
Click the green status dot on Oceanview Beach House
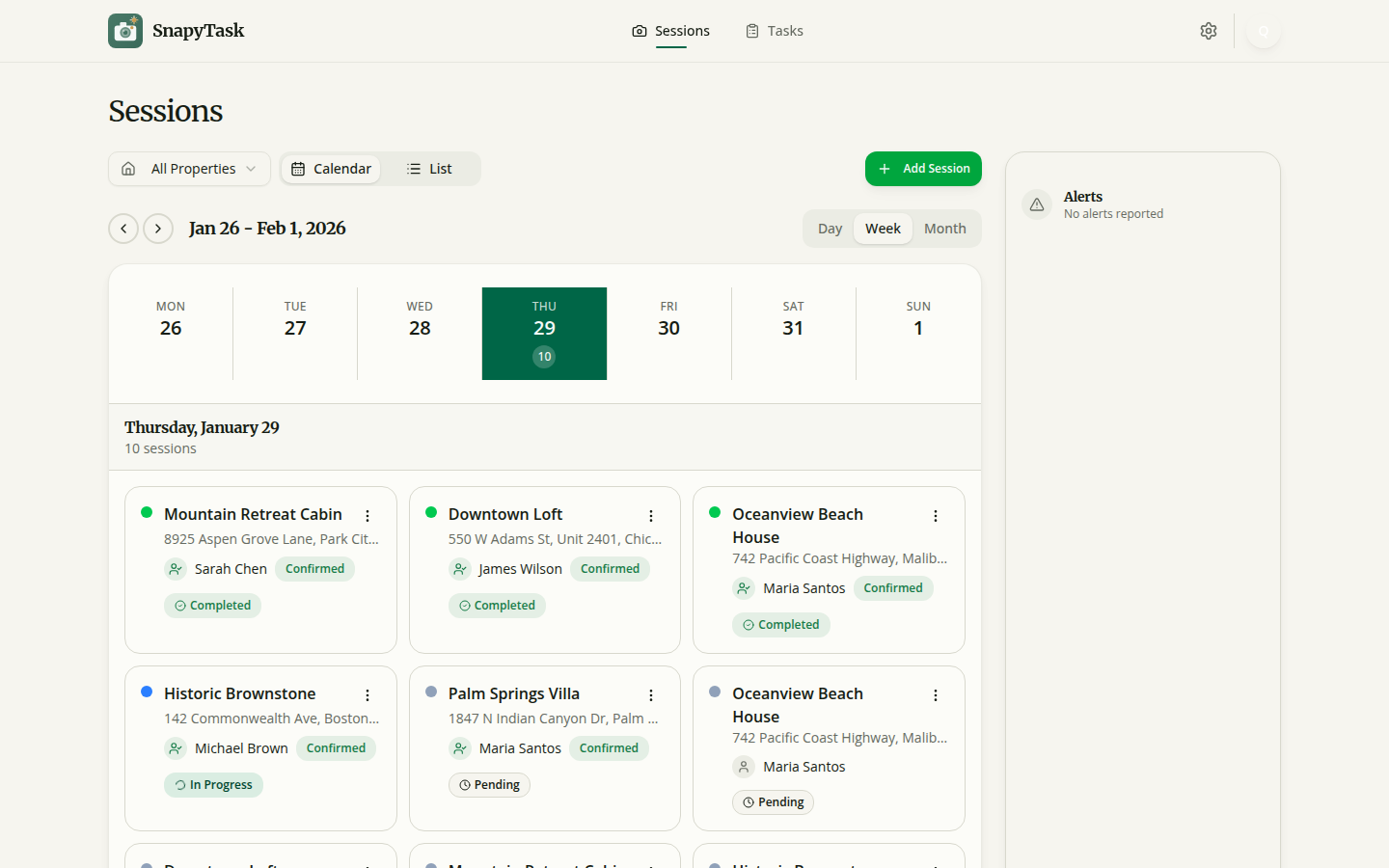click(x=715, y=513)
